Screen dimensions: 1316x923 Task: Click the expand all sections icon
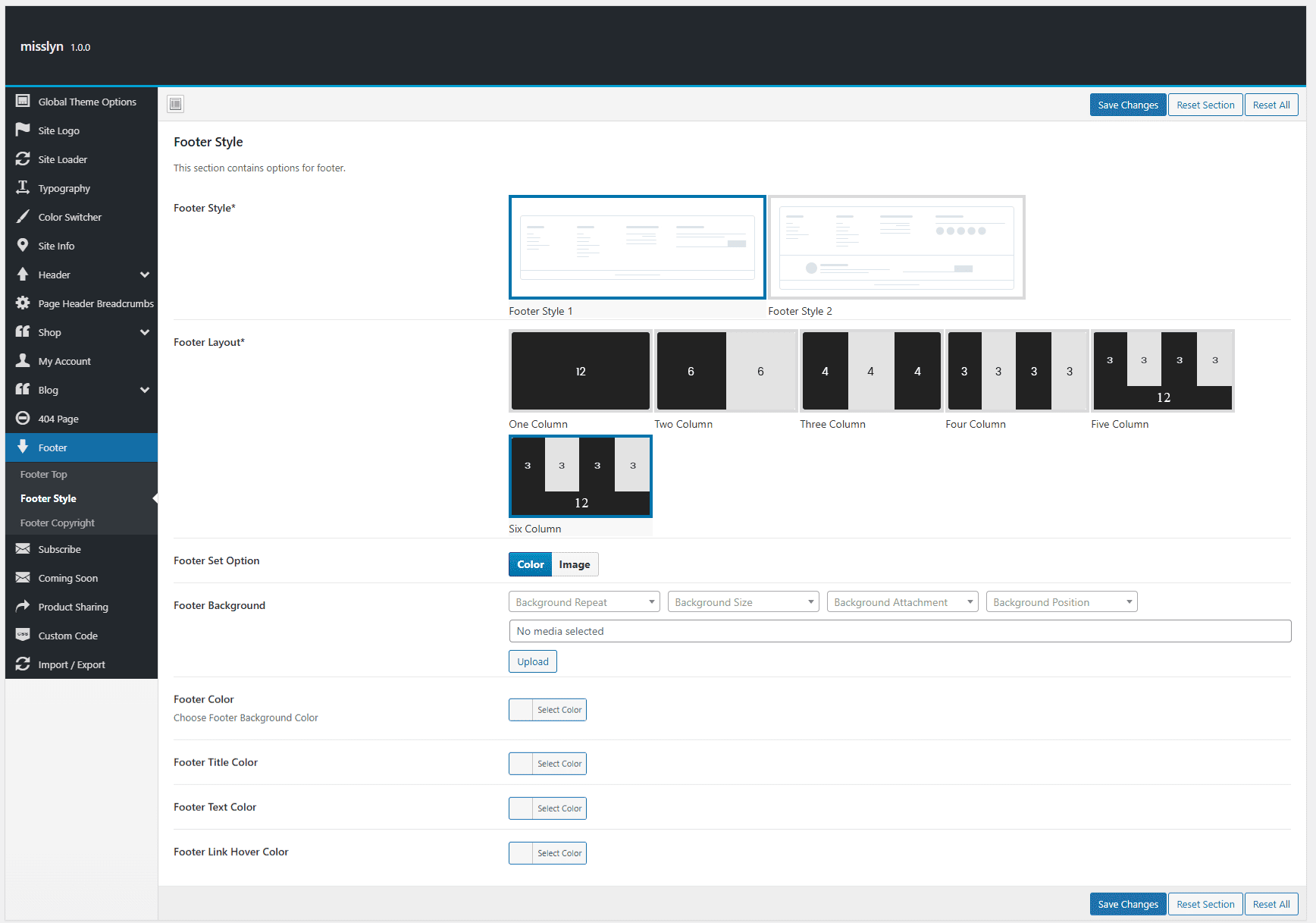176,104
